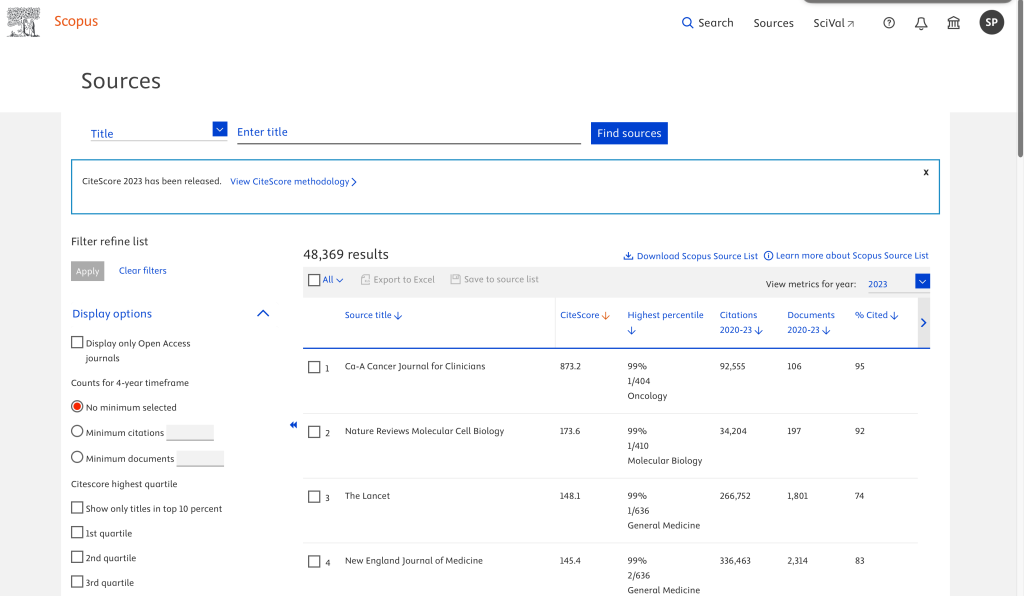Open the SP user profile avatar

(x=991, y=22)
